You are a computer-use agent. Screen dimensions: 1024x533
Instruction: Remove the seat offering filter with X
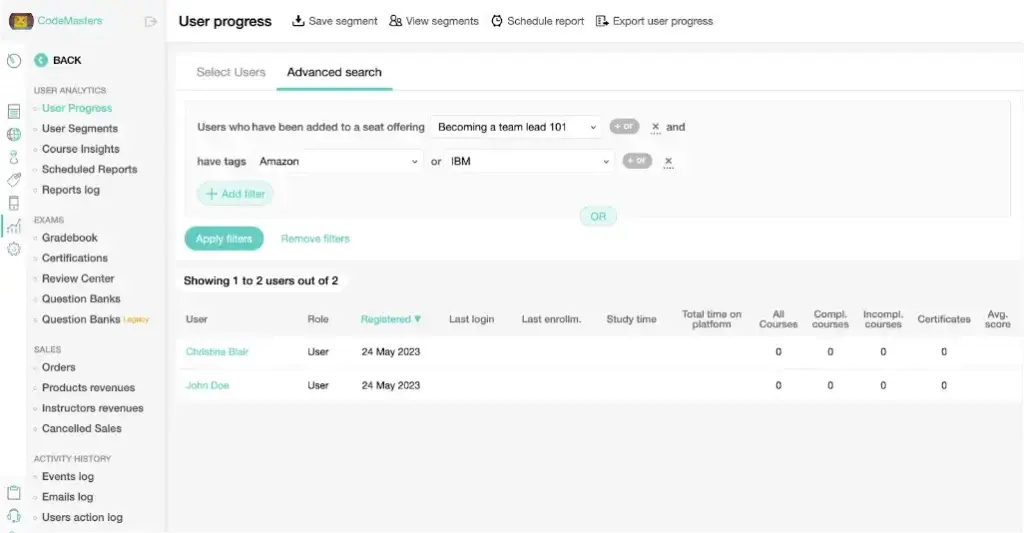pyautogui.click(x=656, y=127)
